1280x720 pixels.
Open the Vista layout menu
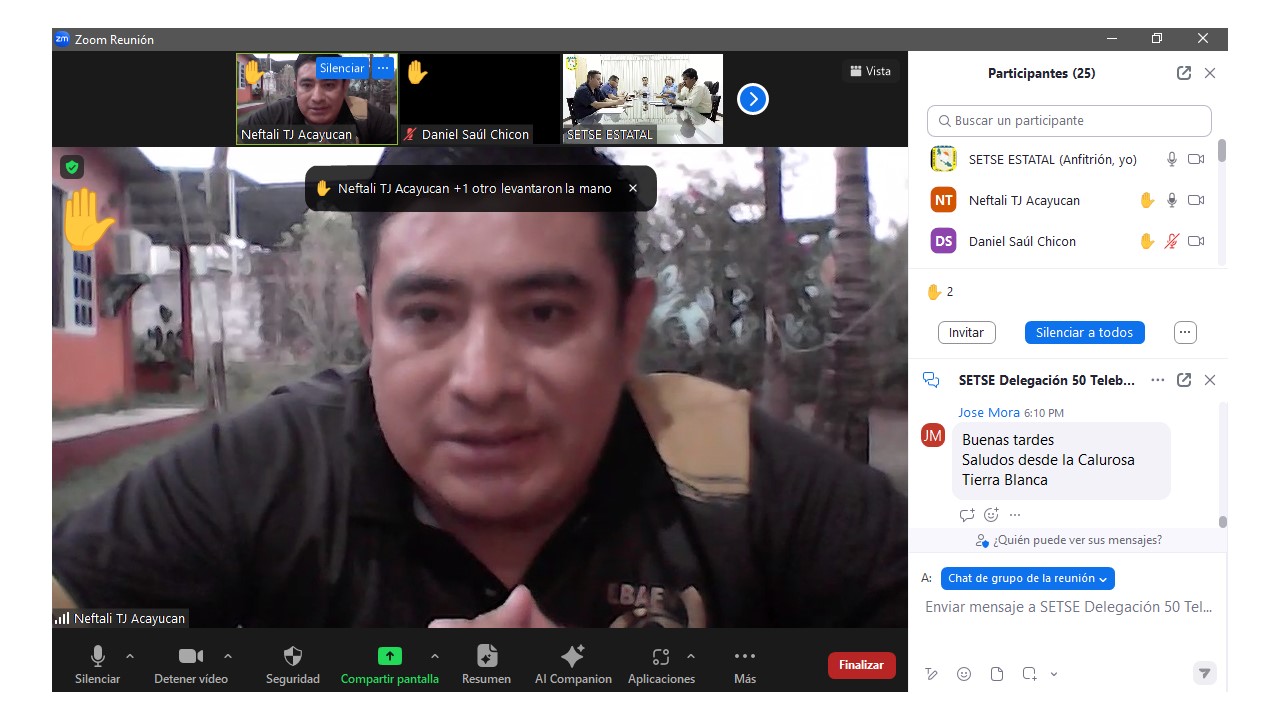pos(870,71)
